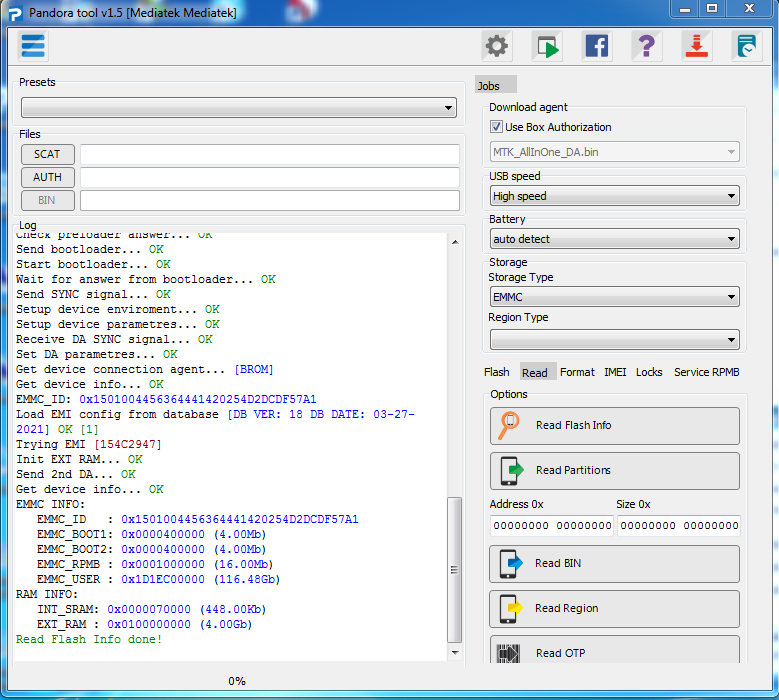Open the Locks tab
Screen dimensions: 779x700
(x=649, y=372)
